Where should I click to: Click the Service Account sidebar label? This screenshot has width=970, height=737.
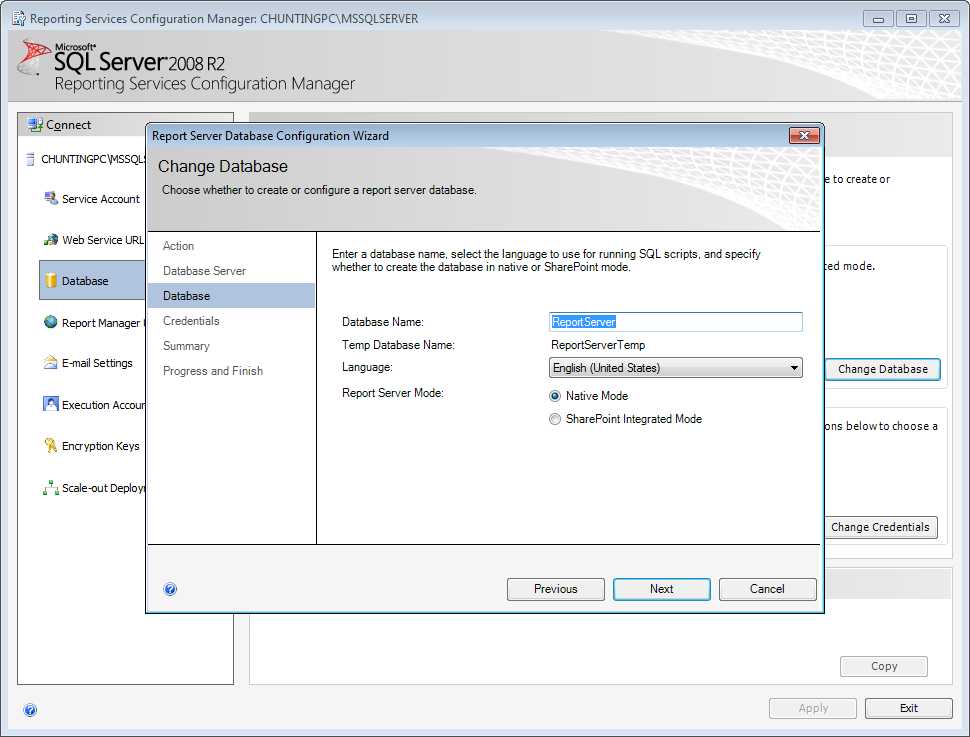tap(101, 199)
